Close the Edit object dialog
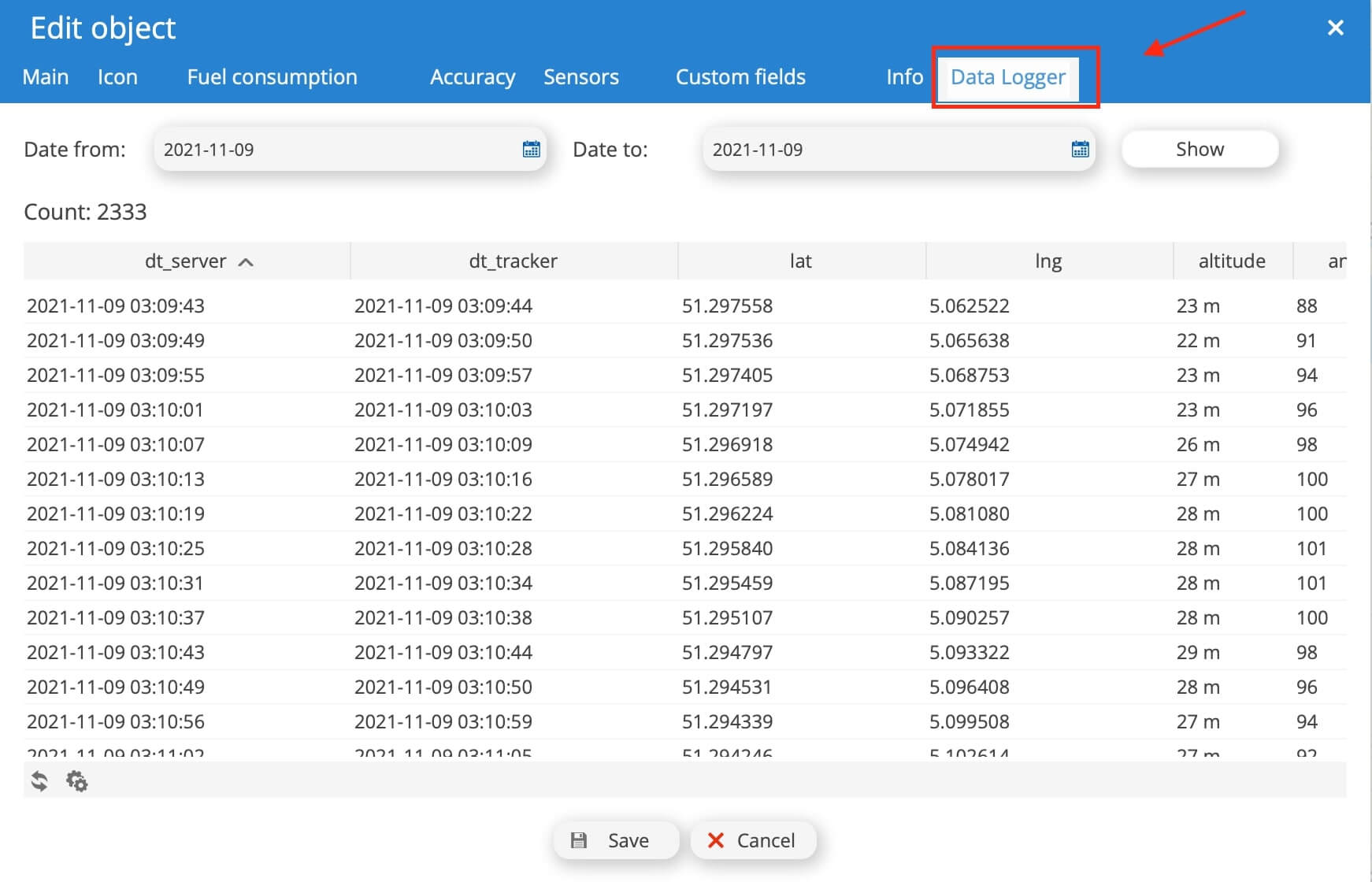 (x=1335, y=28)
